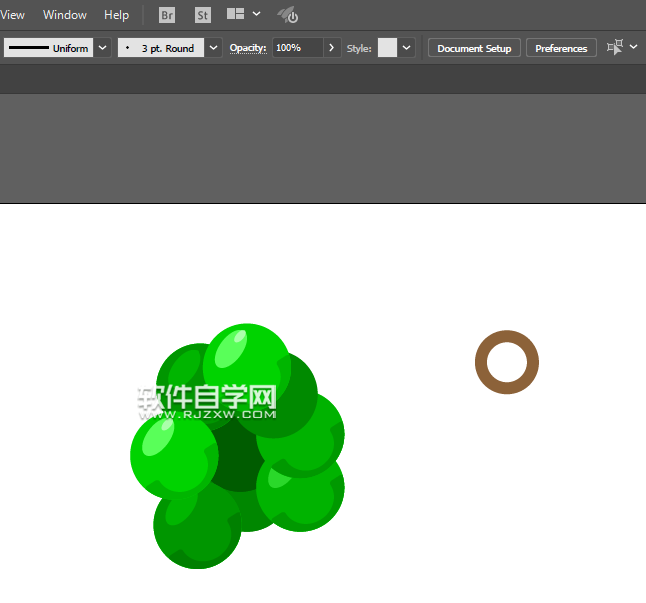Image resolution: width=646 pixels, height=603 pixels.
Task: Click the Preferences button
Action: point(561,48)
